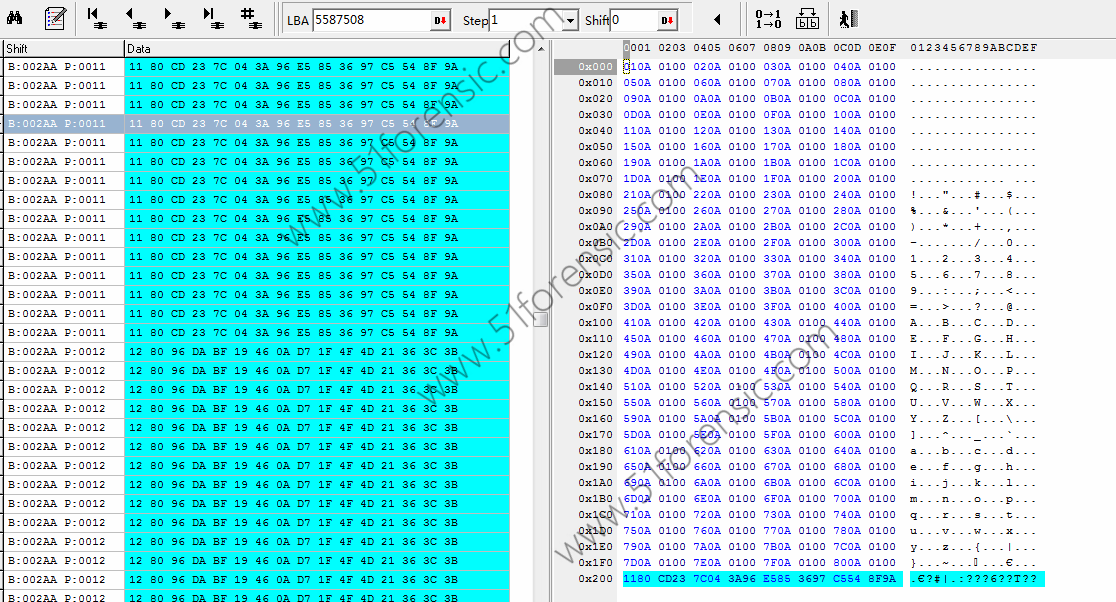The image size is (1116, 602).
Task: Go to next record icon
Action: pyautogui.click(x=173, y=17)
